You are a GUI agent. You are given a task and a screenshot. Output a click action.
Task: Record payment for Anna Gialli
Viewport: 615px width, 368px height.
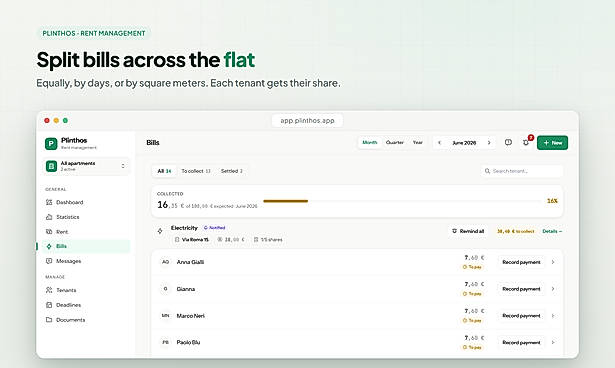(521, 262)
